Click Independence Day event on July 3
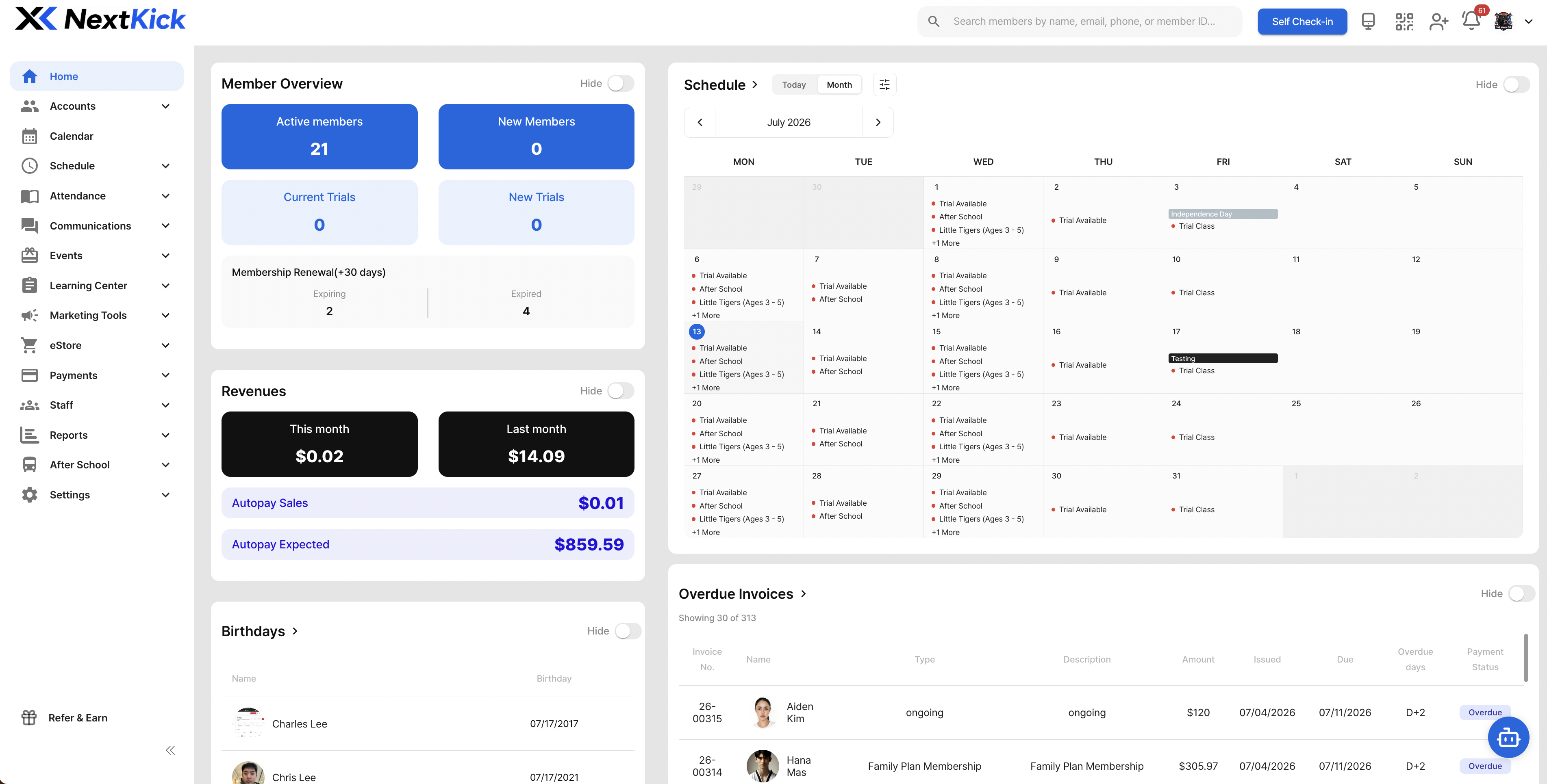The height and width of the screenshot is (784, 1547). [x=1223, y=214]
